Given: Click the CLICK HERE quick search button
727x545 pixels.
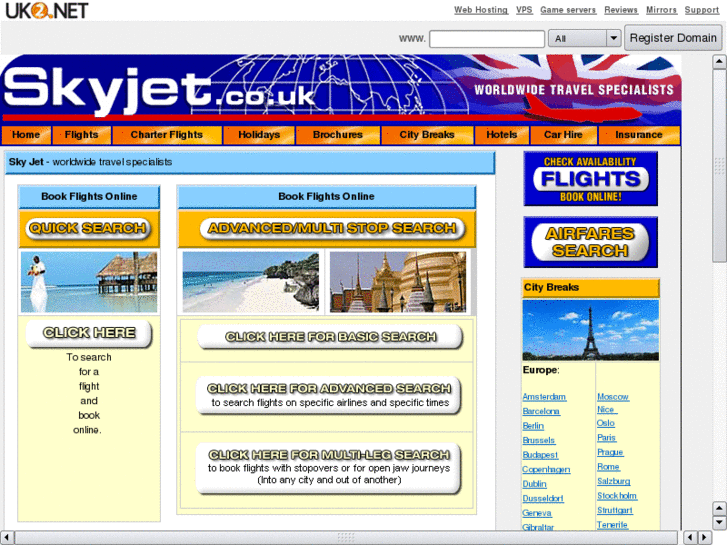Looking at the screenshot, I should [89, 333].
